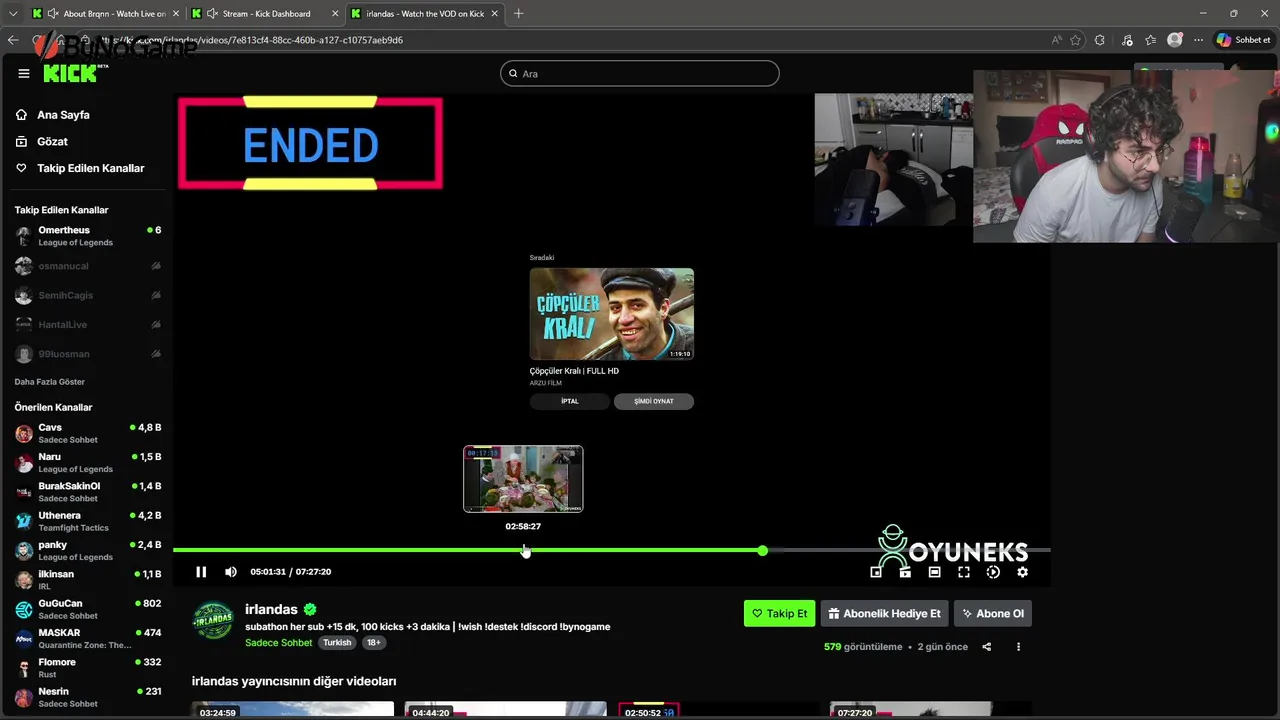
Task: Open panky channel in sidebar
Action: (x=88, y=551)
